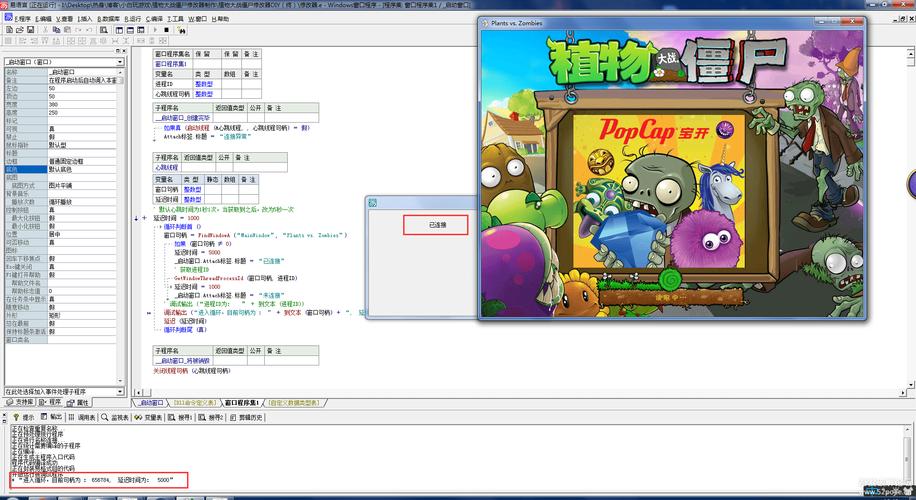Switch to the 程序 panel tab
916x500 pixels.
(x=51, y=402)
